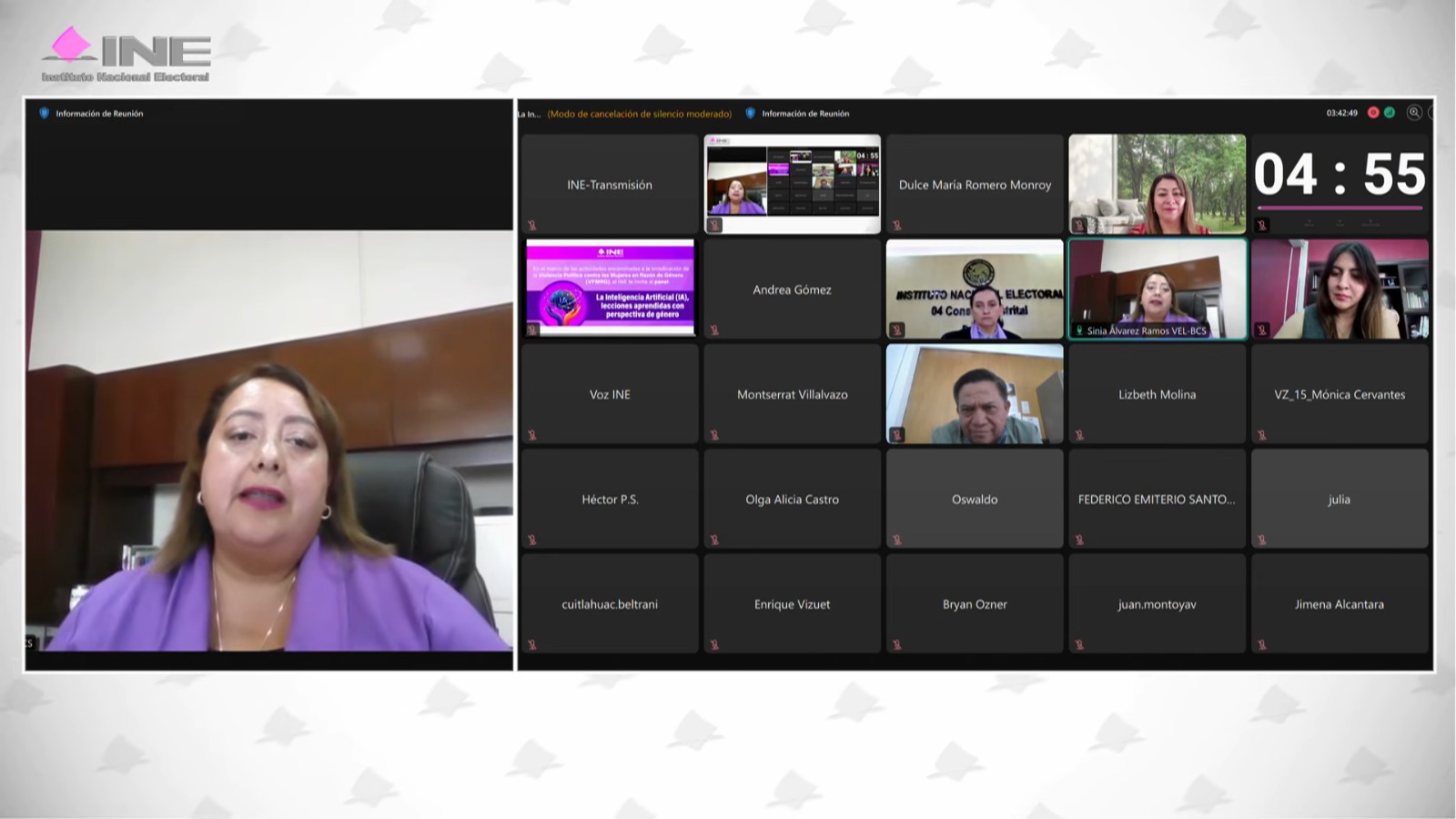Open the zoom magnifier icon
Screen dimensions: 1456x819
(1414, 113)
